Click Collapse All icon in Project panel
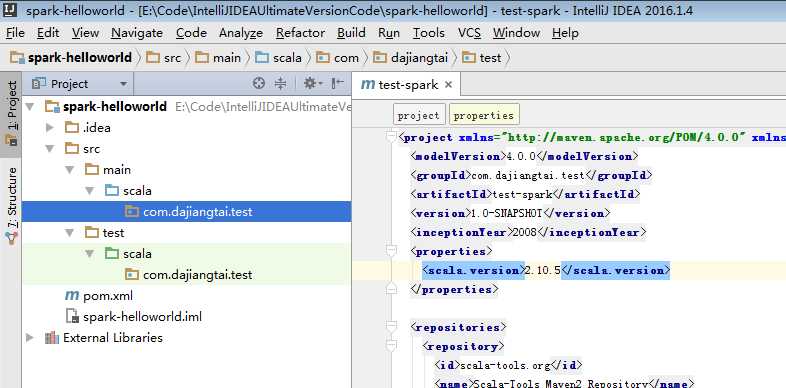The image size is (786, 388). (x=280, y=84)
